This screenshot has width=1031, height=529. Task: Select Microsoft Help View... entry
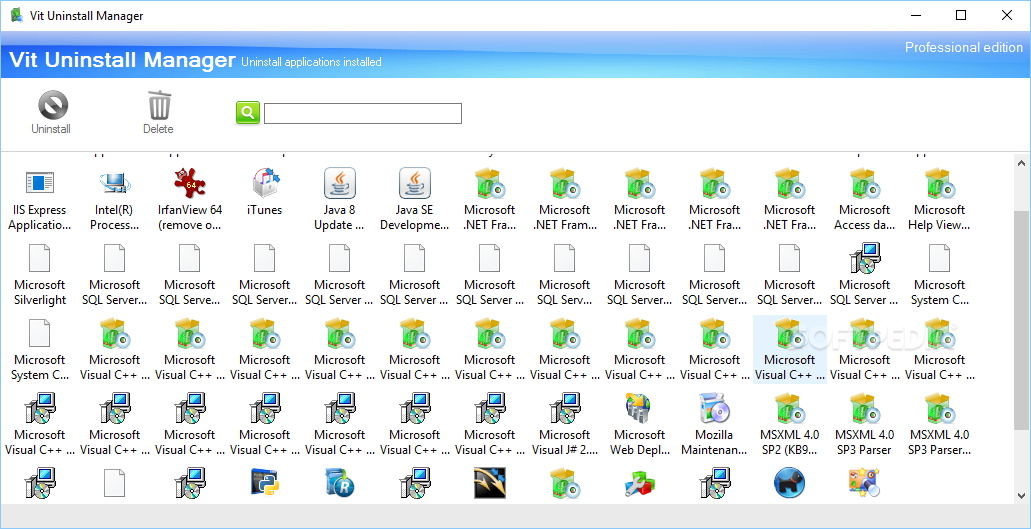click(x=939, y=199)
